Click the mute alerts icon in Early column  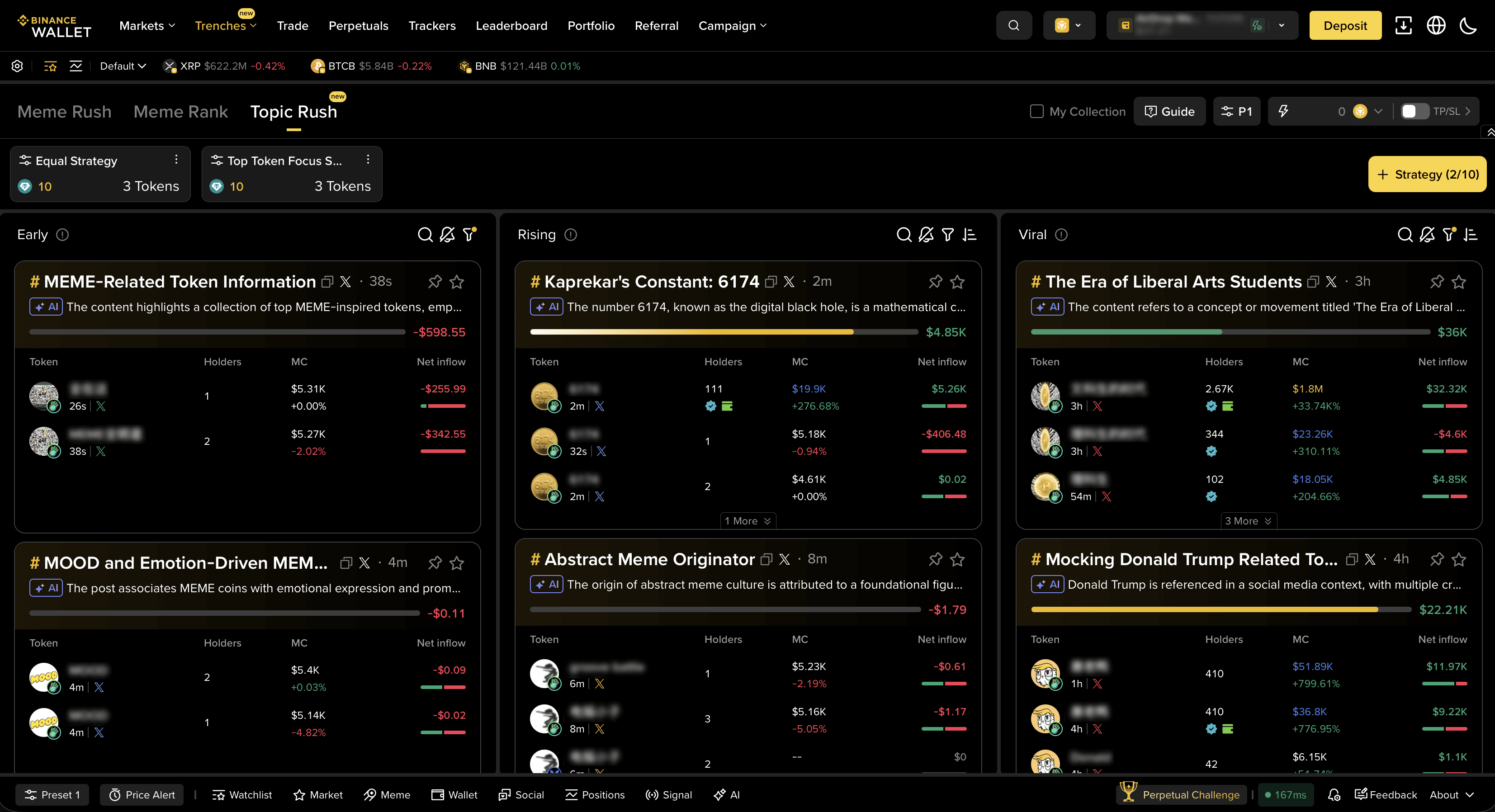447,235
